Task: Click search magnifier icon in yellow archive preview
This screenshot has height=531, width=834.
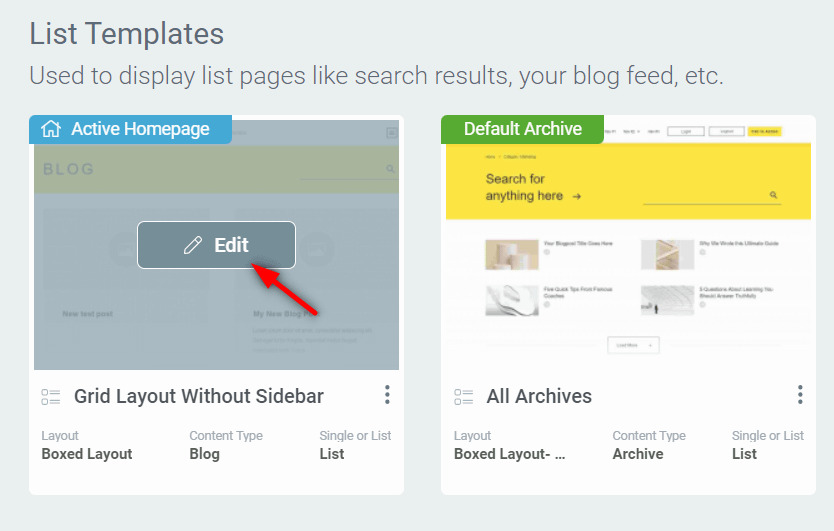Action: 773,195
